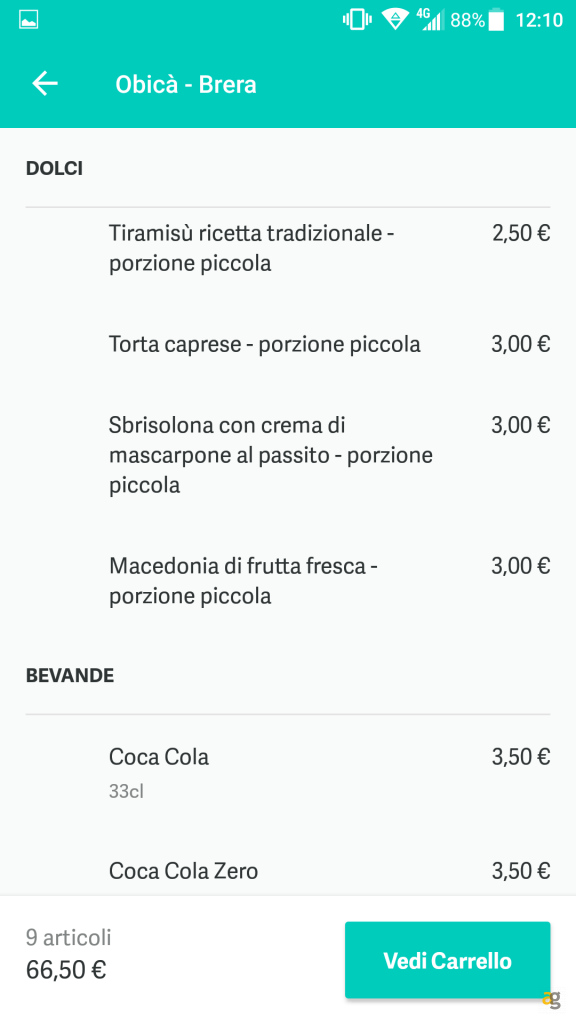Tap the Obicà - Brera restaurant title

point(186,84)
